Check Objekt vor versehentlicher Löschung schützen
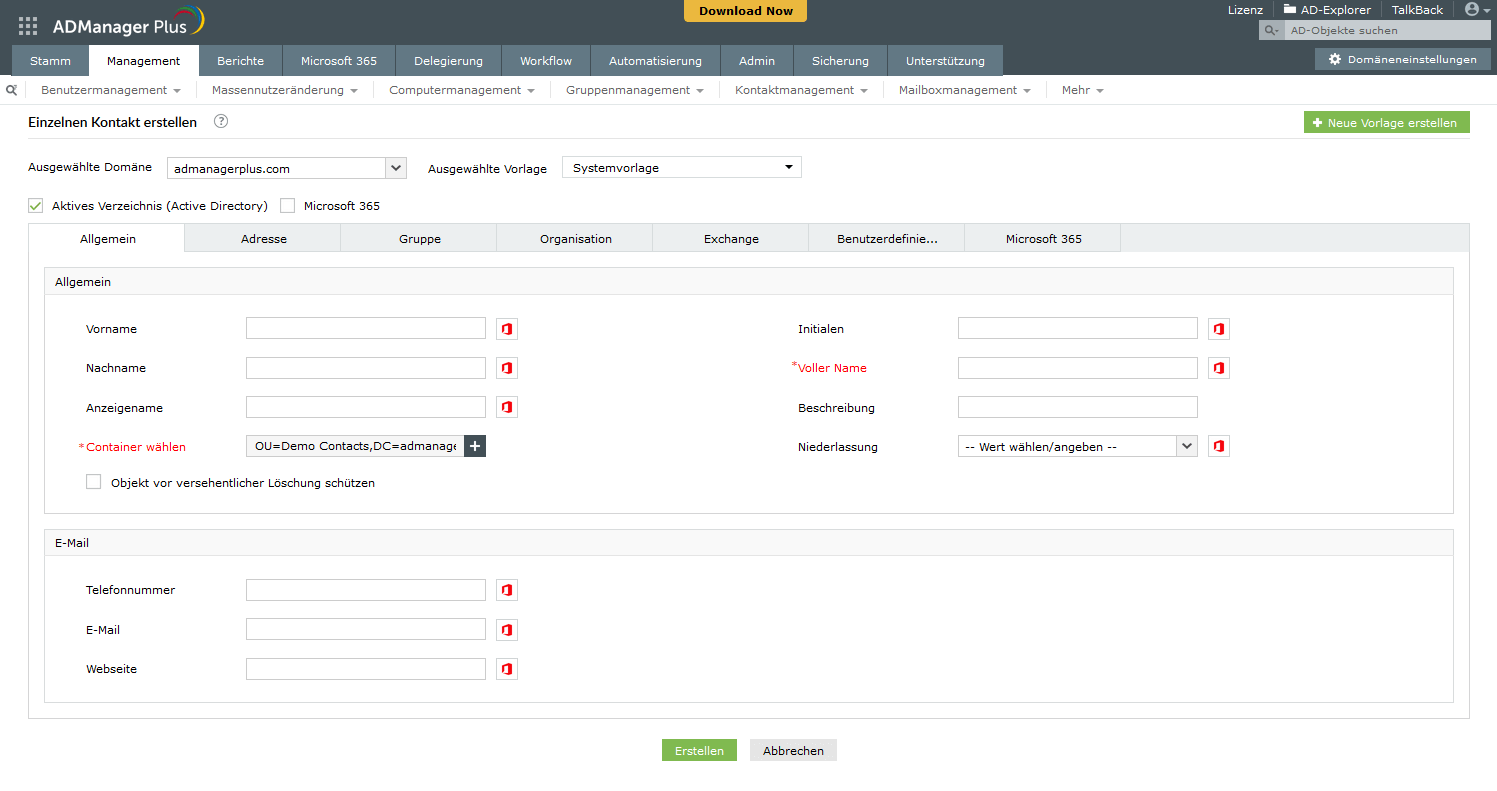The height and width of the screenshot is (791, 1497). [x=94, y=482]
